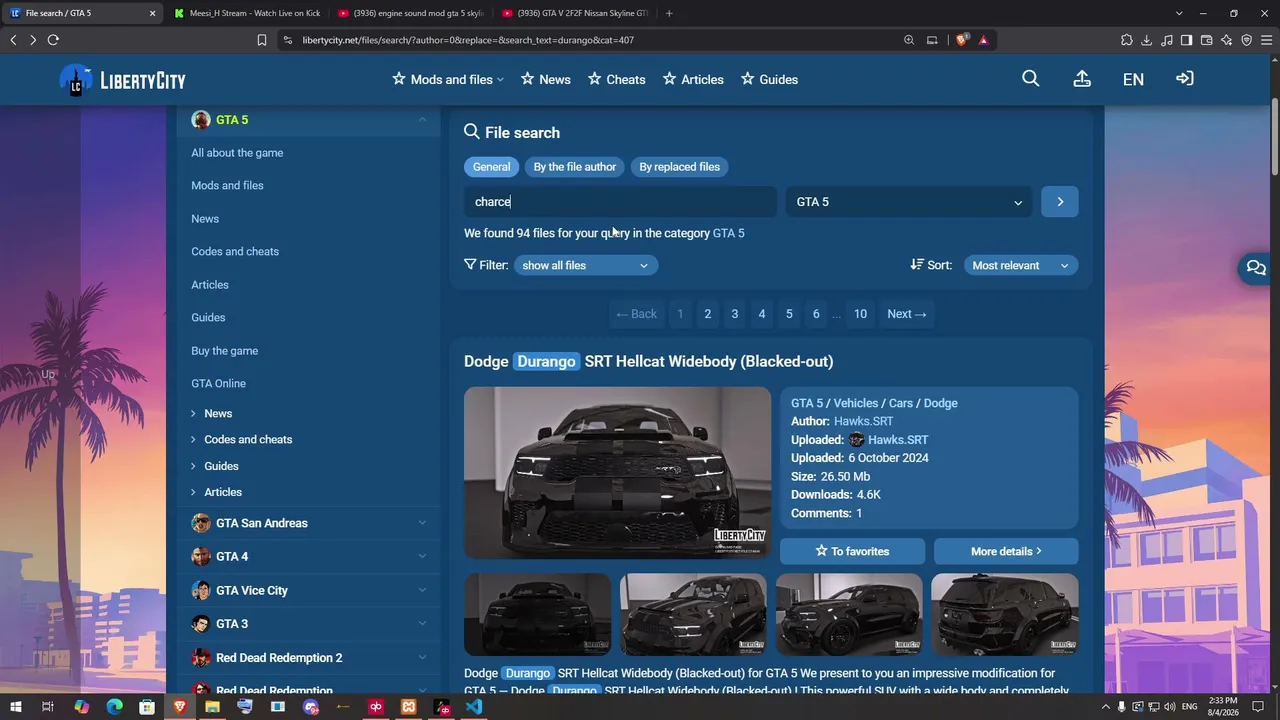Go to results page 2
1280x720 pixels.
707,314
